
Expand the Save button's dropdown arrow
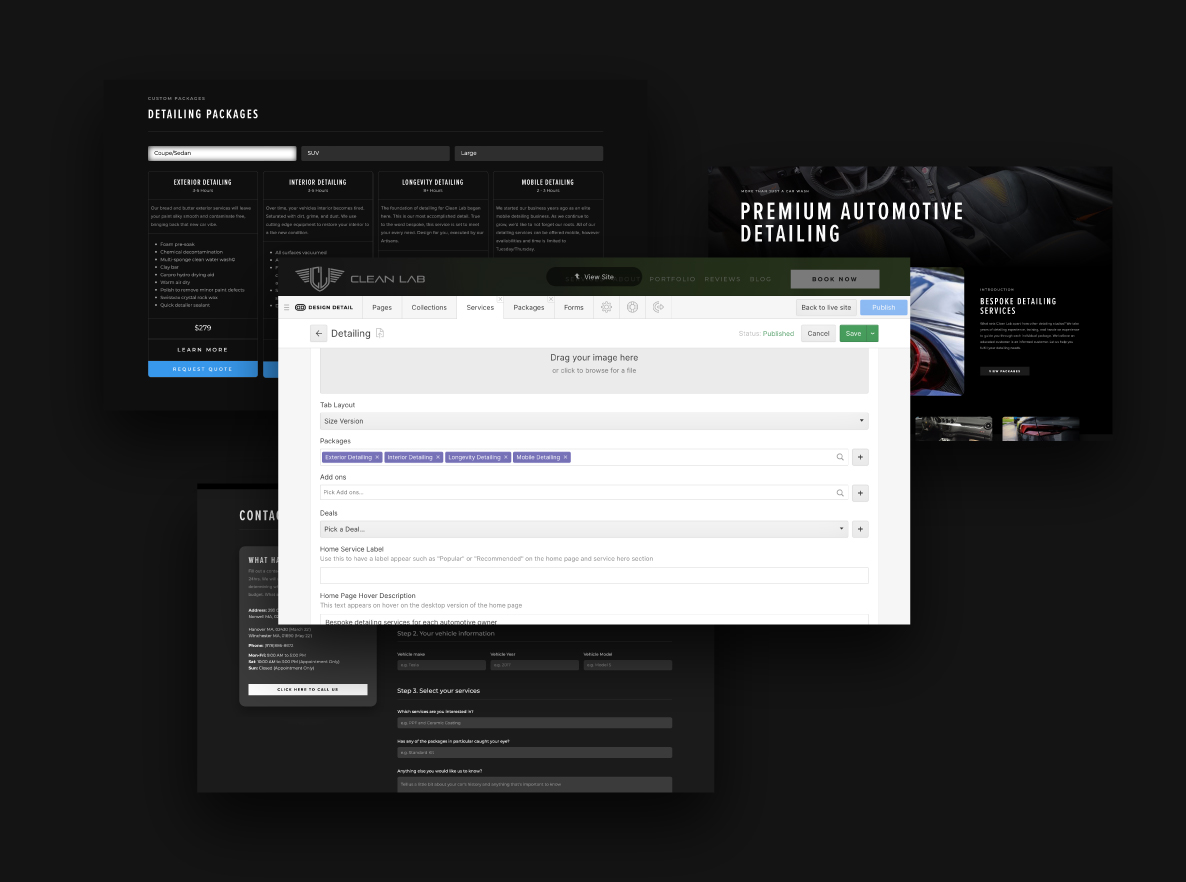tap(871, 333)
